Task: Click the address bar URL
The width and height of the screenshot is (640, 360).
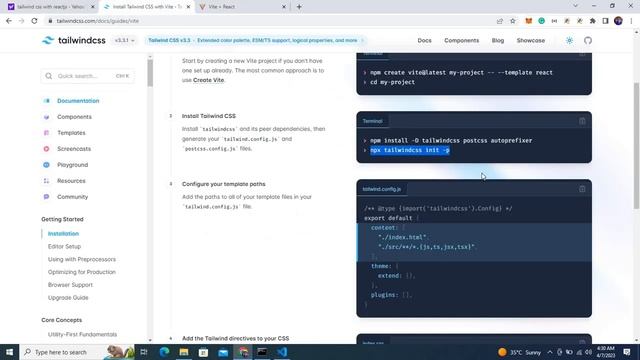Action: [x=98, y=21]
